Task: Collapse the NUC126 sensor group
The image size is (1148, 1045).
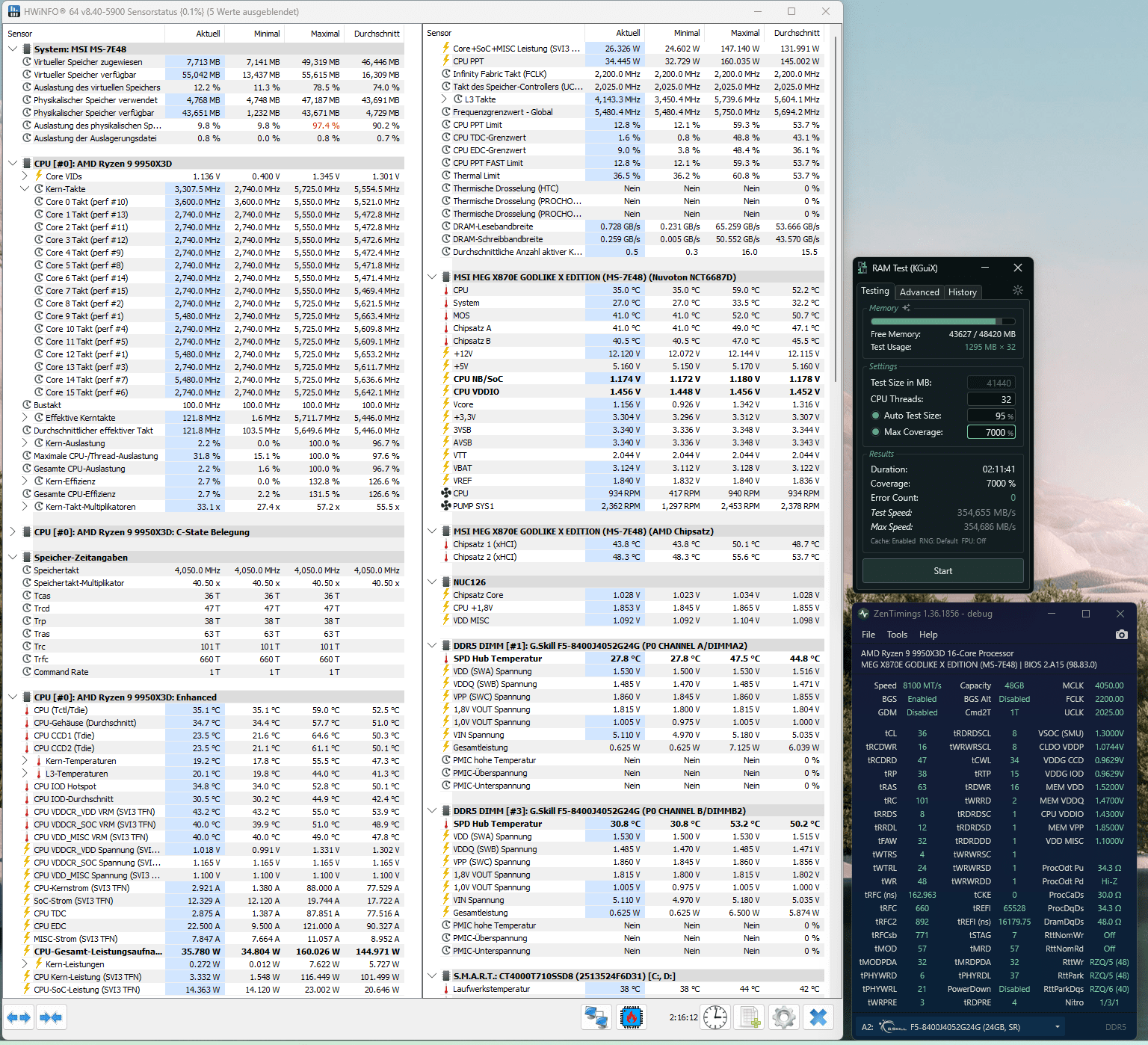Action: [x=432, y=582]
